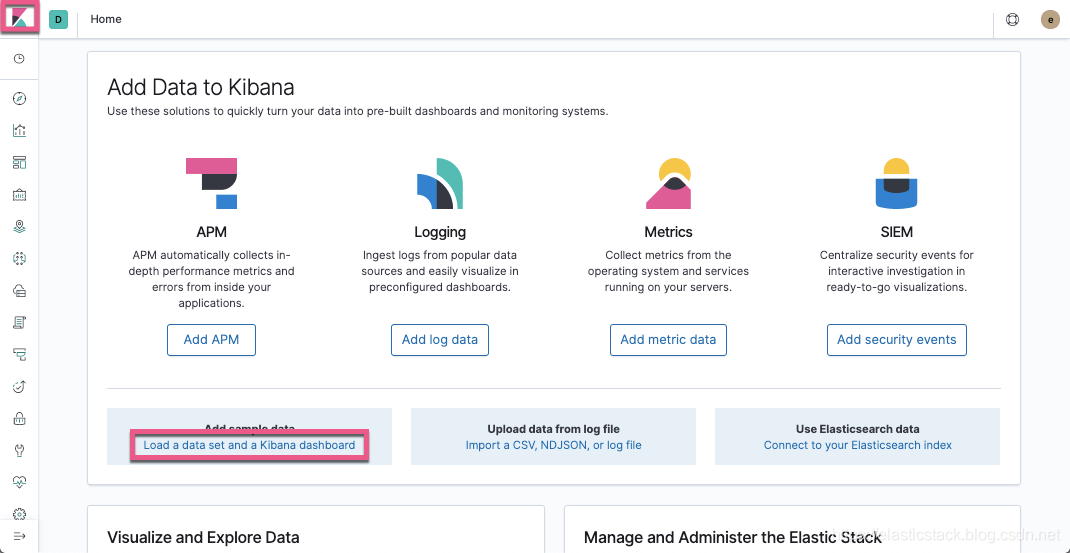Click the APM card title text
The height and width of the screenshot is (553, 1070).
point(212,232)
